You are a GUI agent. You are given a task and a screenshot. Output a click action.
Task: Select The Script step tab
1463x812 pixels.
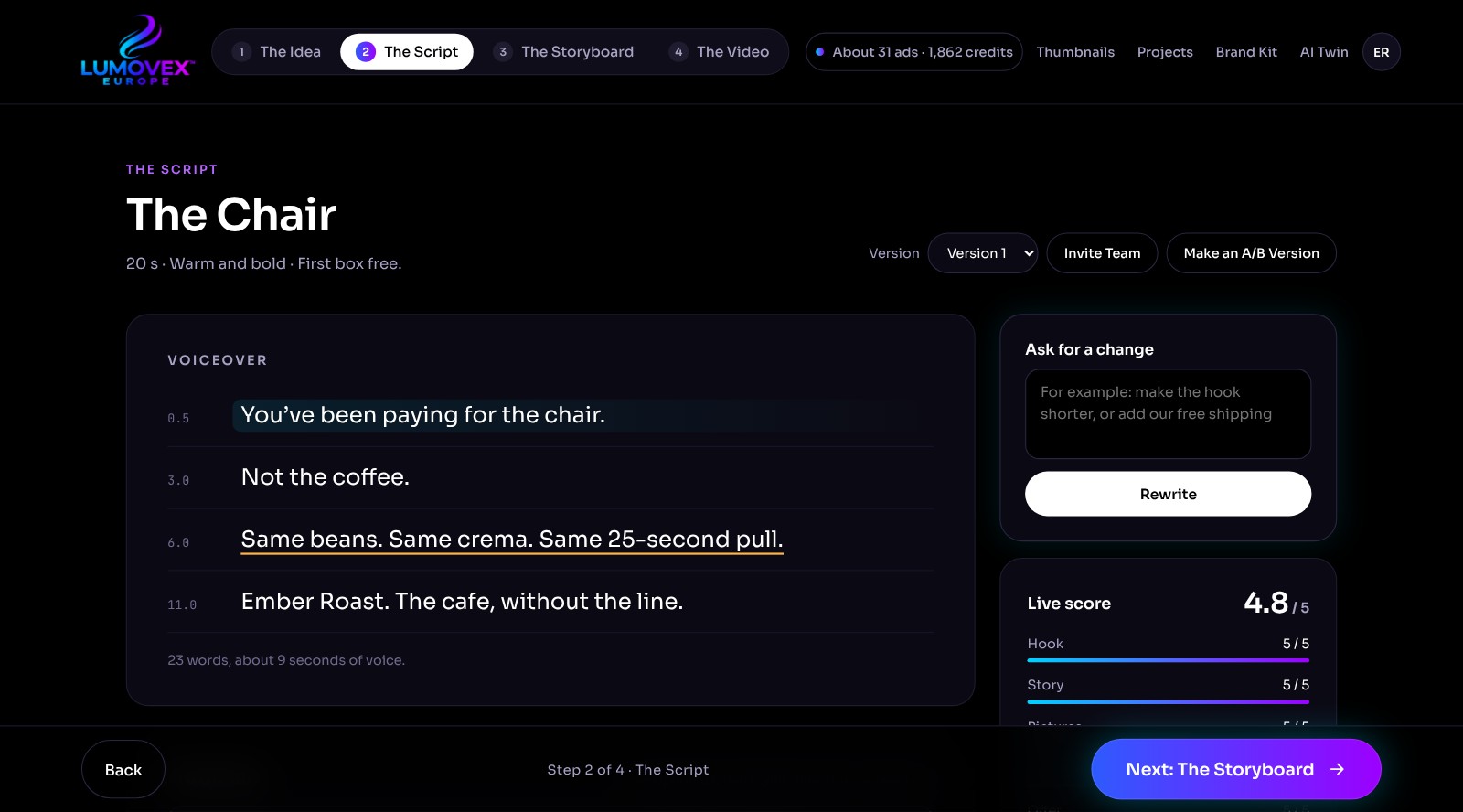click(407, 52)
